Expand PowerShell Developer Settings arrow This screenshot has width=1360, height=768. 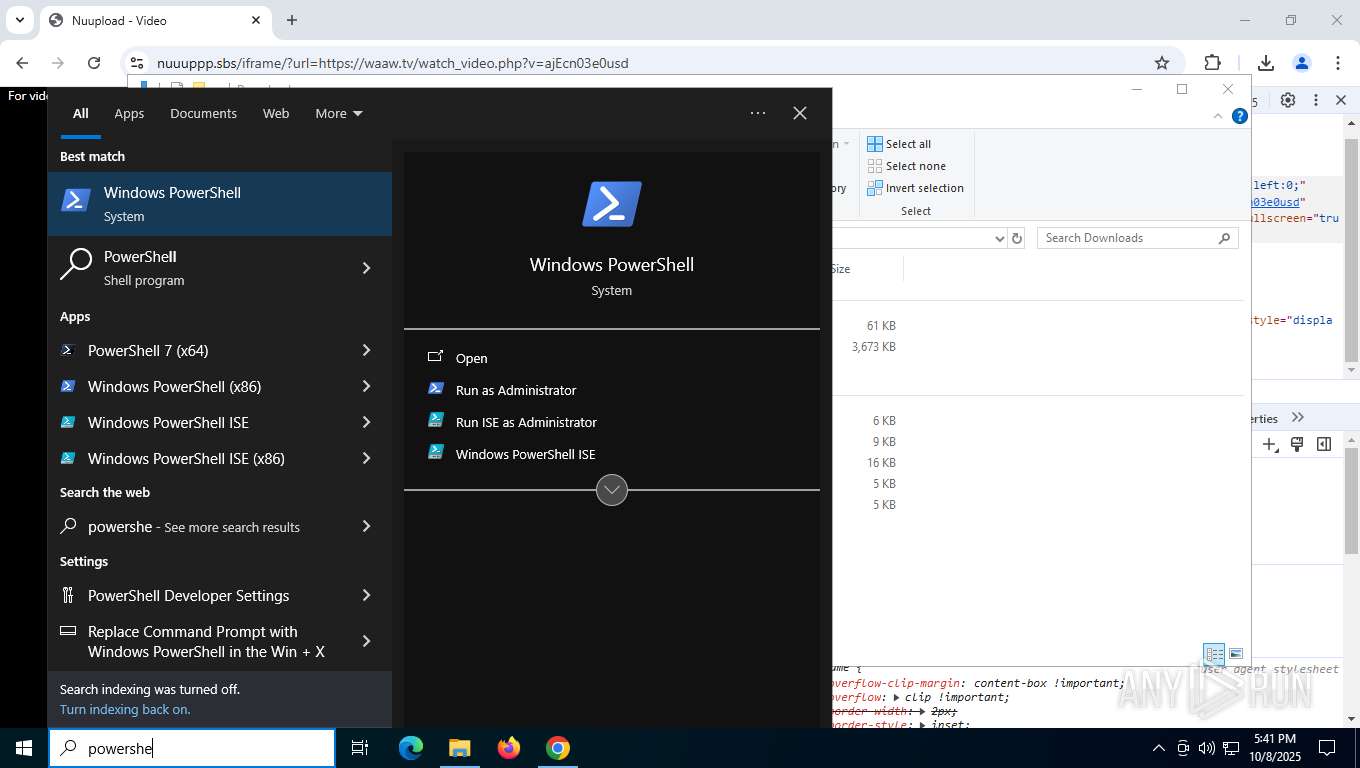pos(367,595)
